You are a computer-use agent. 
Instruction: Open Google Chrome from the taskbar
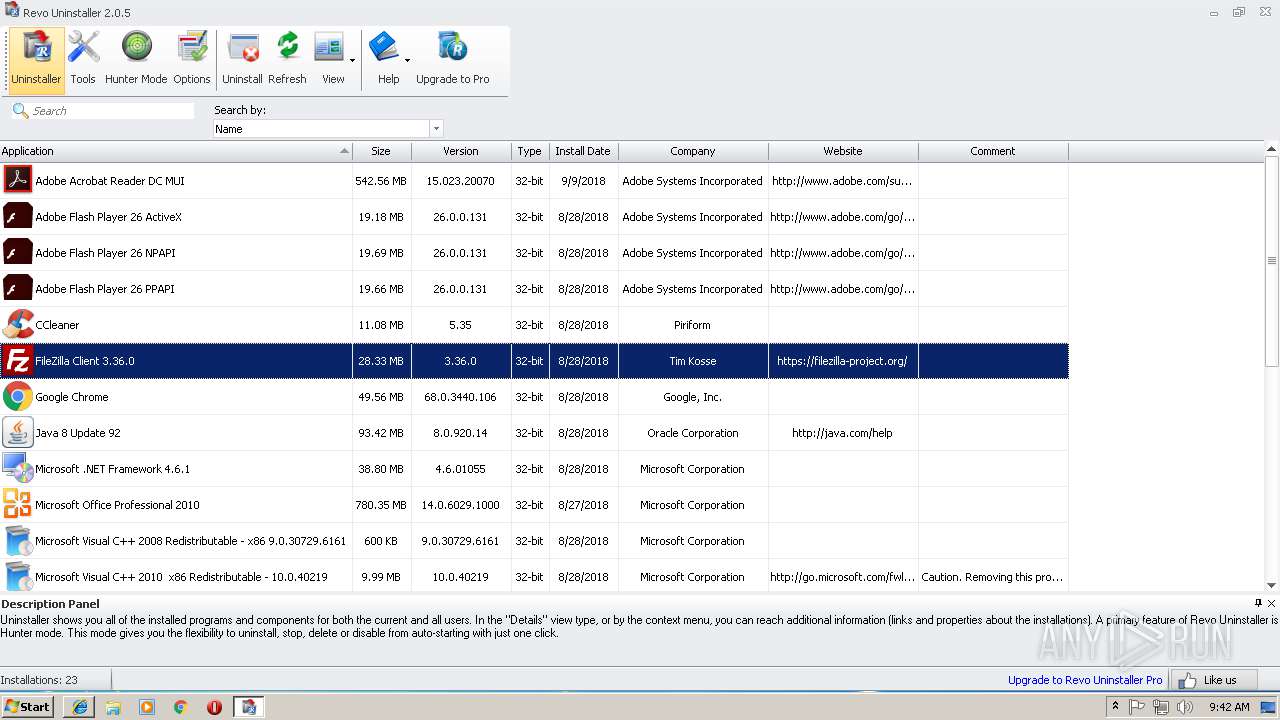180,707
